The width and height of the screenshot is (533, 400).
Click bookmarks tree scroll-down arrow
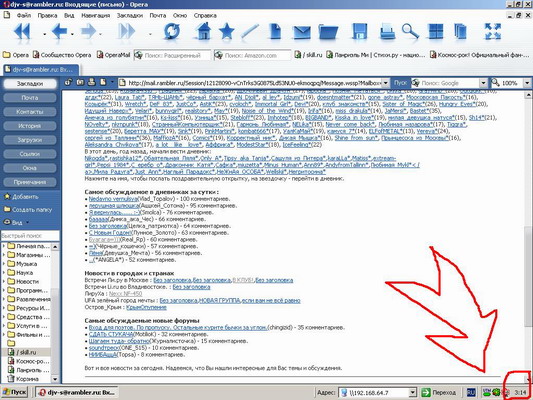pyautogui.click(x=55, y=379)
